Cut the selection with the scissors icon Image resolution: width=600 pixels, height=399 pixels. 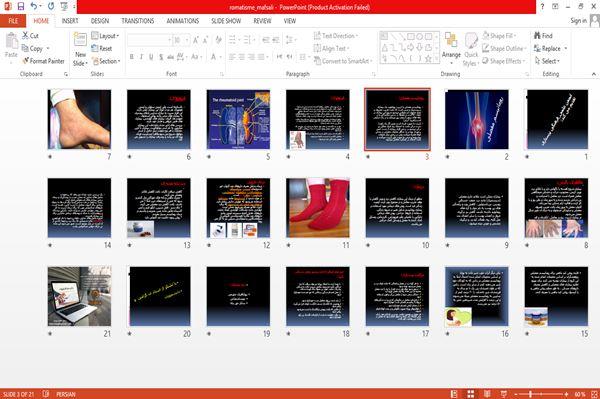26,36
